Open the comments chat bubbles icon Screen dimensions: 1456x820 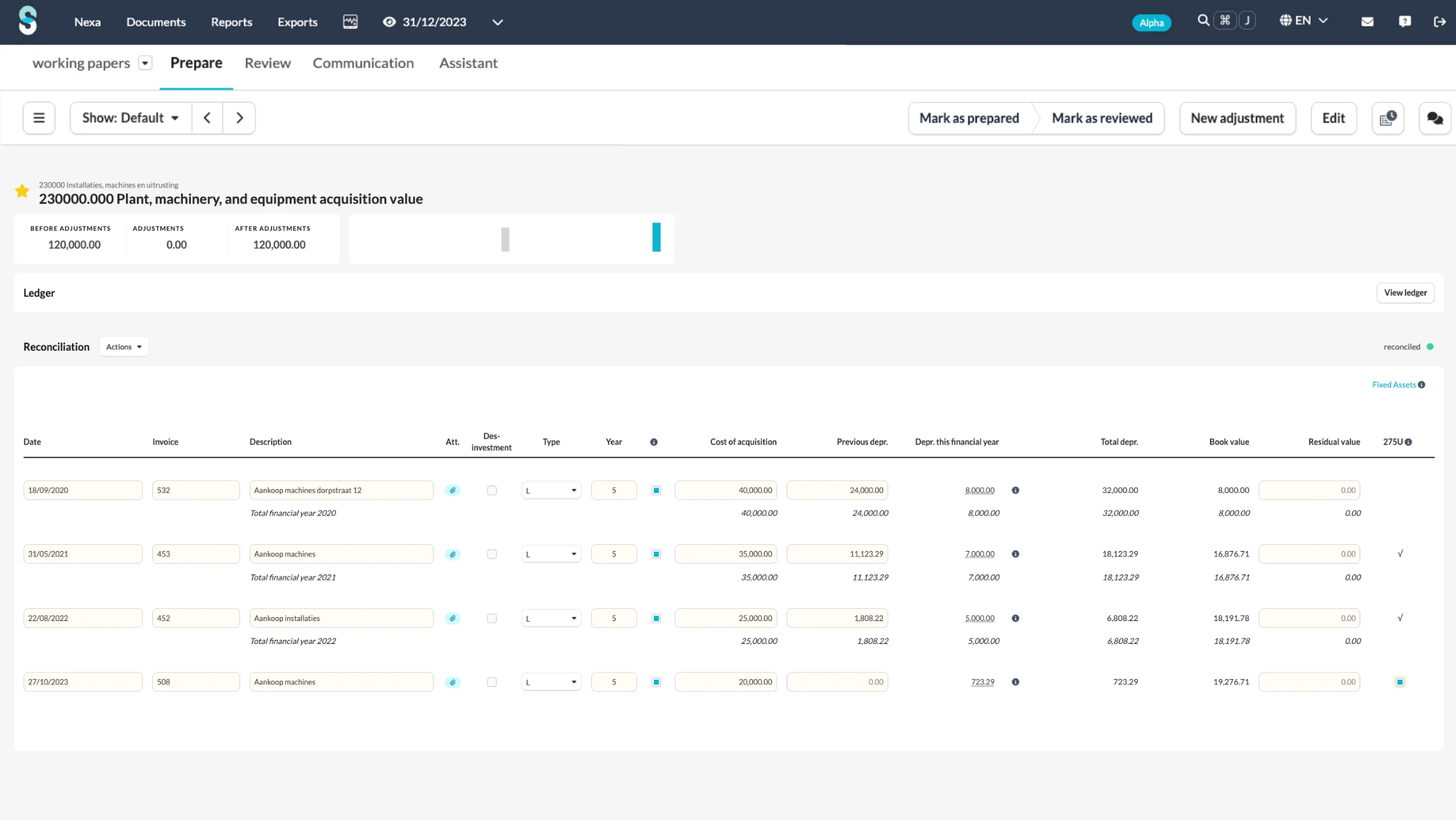coord(1434,119)
